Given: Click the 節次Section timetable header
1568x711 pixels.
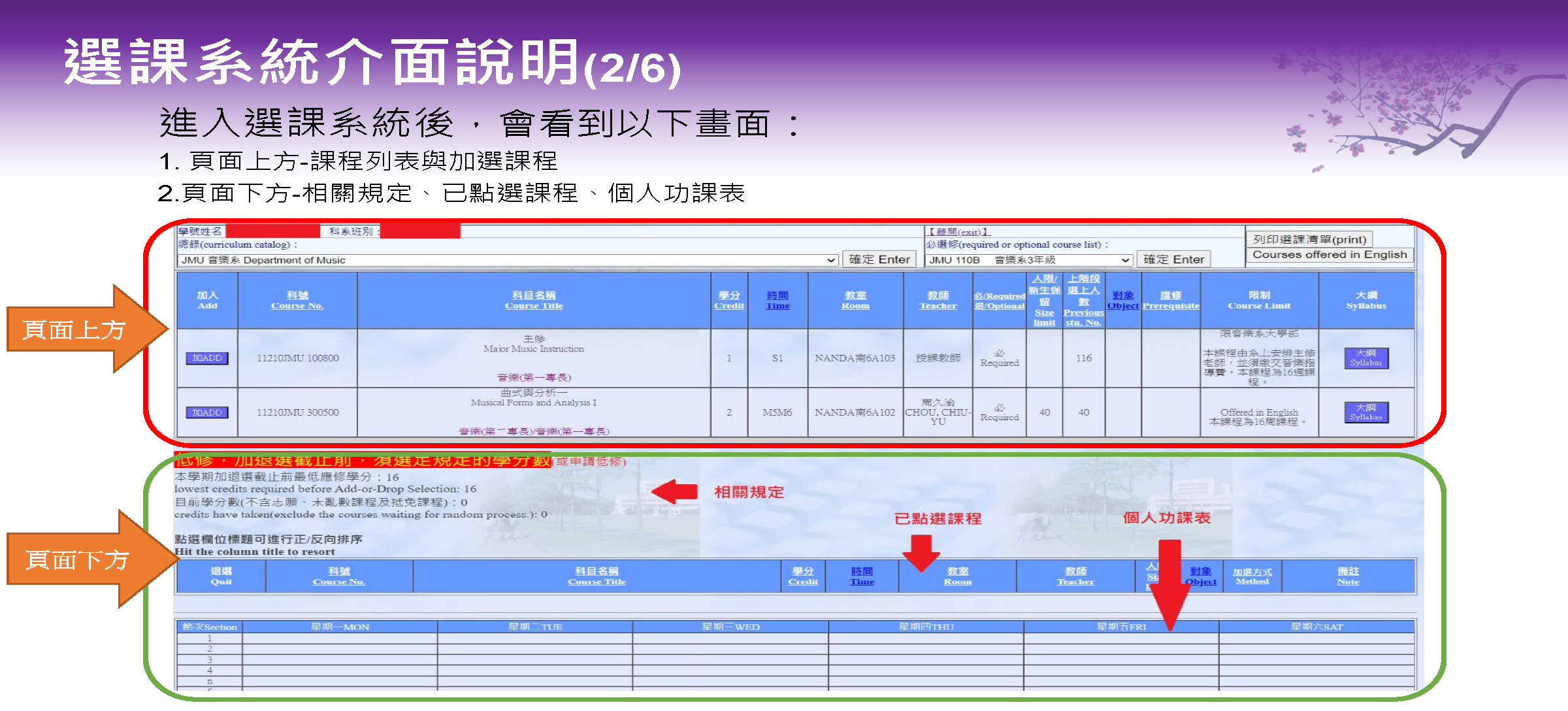Looking at the screenshot, I should [210, 627].
